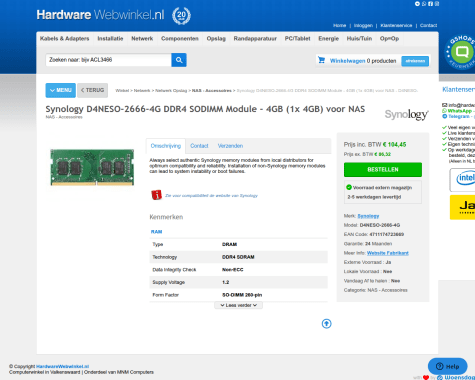The height and width of the screenshot is (380, 475).
Task: Open the Klantenservice header link
Action: (x=396, y=25)
